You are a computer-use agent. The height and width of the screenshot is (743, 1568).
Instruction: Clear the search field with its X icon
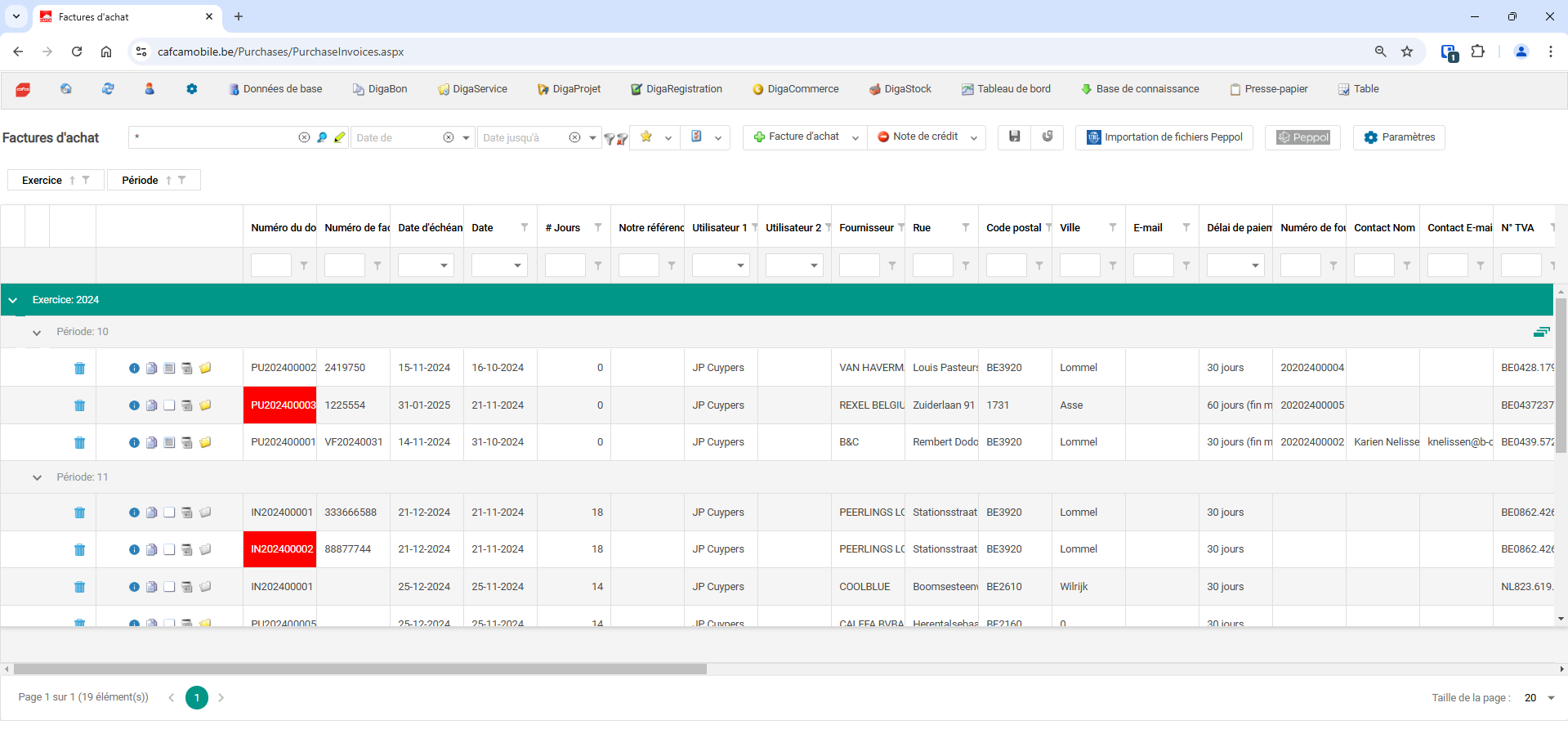304,137
